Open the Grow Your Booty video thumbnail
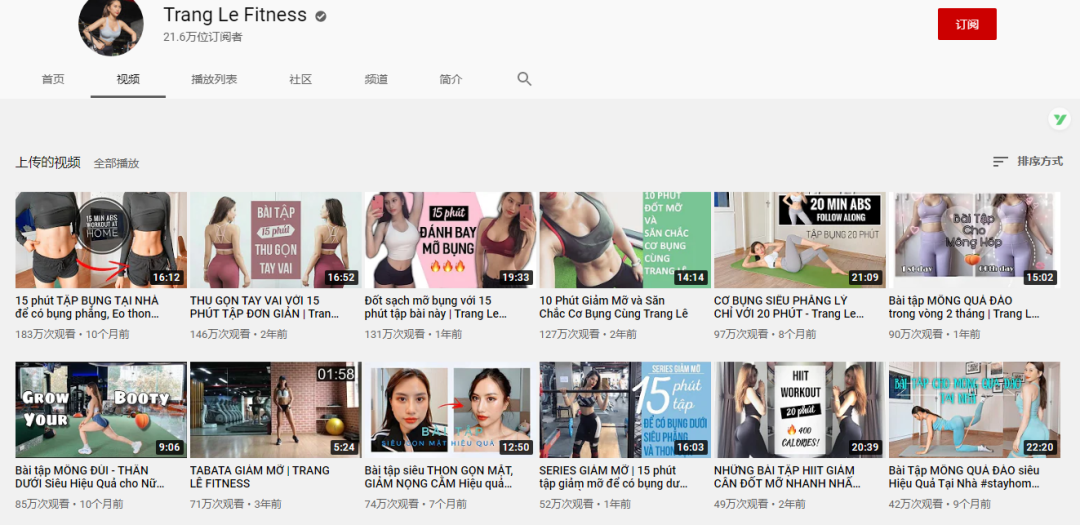This screenshot has height=525, width=1080. tap(101, 410)
